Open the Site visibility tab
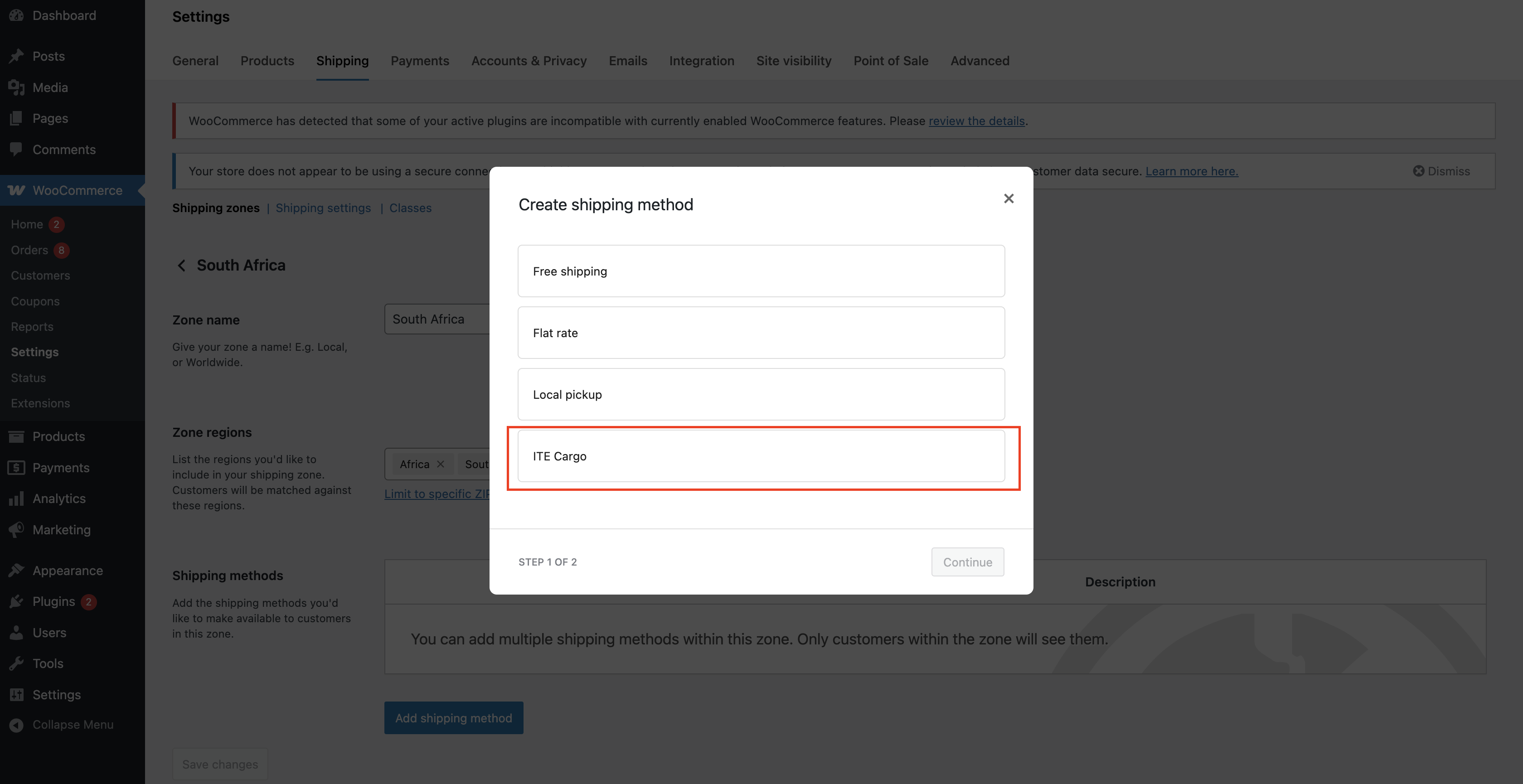Image resolution: width=1523 pixels, height=784 pixels. (x=793, y=61)
